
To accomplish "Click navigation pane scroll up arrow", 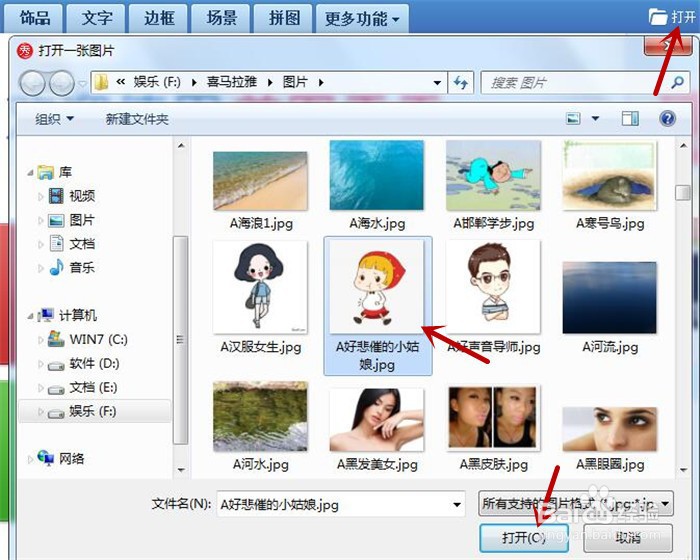I will tap(181, 146).
